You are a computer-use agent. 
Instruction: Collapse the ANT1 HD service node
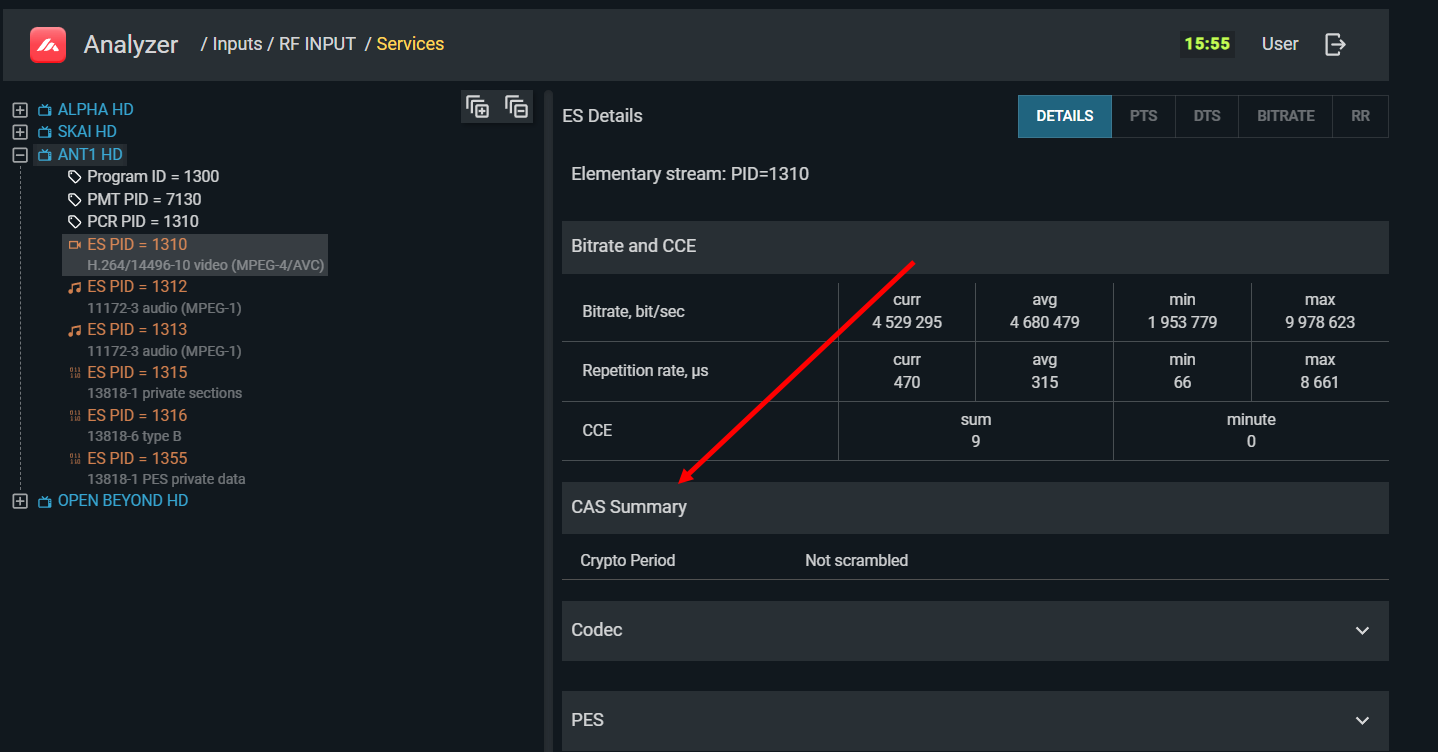click(19, 155)
